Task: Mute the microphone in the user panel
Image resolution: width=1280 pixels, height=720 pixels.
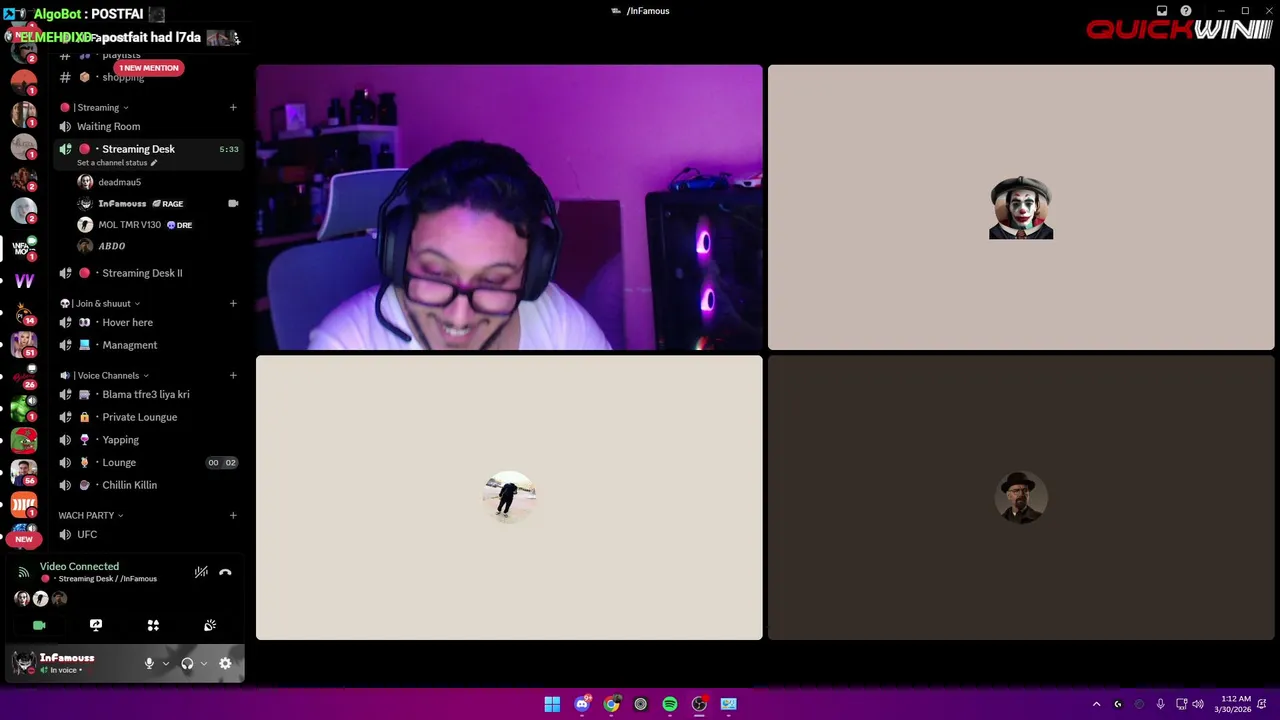Action: pos(149,663)
